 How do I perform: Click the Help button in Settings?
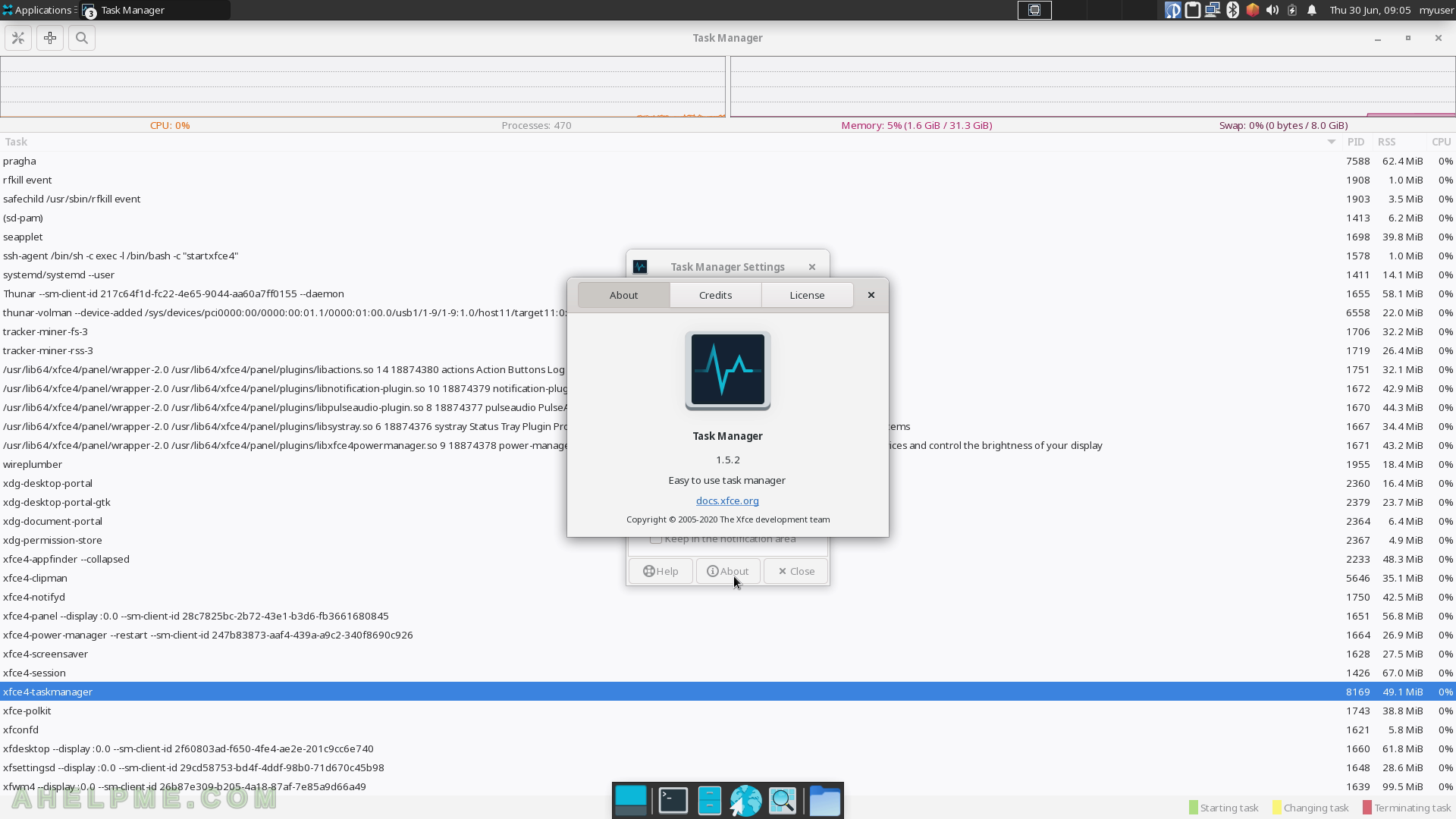click(661, 571)
